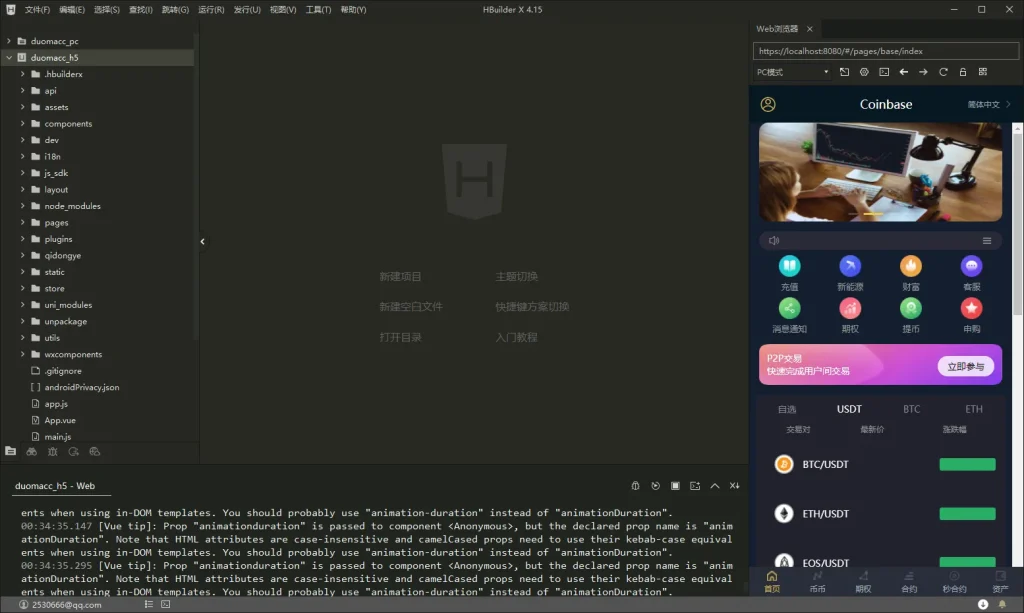This screenshot has height=613, width=1024.
Task: Click the 立即参与 button
Action: tap(965, 366)
